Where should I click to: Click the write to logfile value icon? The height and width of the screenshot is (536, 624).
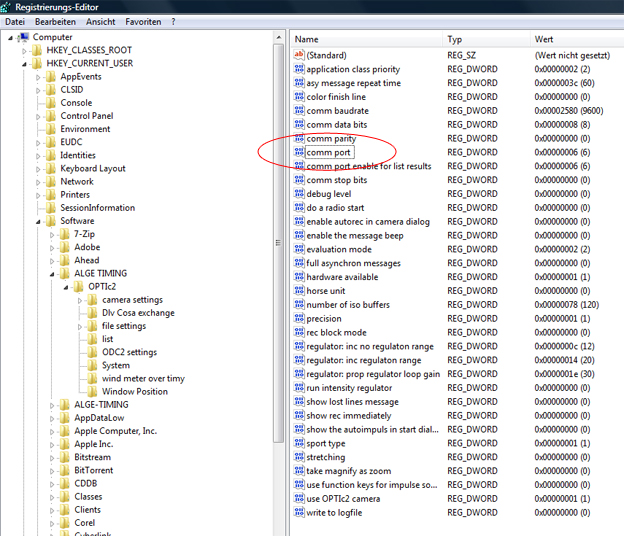299,513
